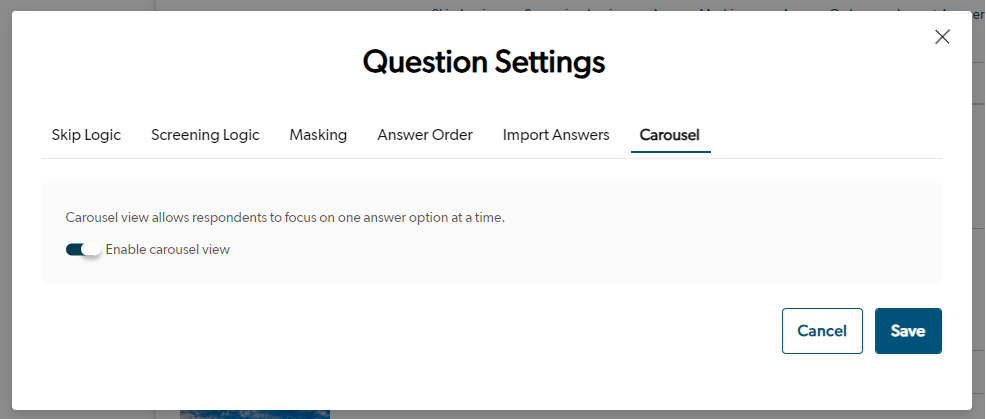Click the blue image thumbnail behind the dialog
986x419 pixels.
click(x=255, y=413)
